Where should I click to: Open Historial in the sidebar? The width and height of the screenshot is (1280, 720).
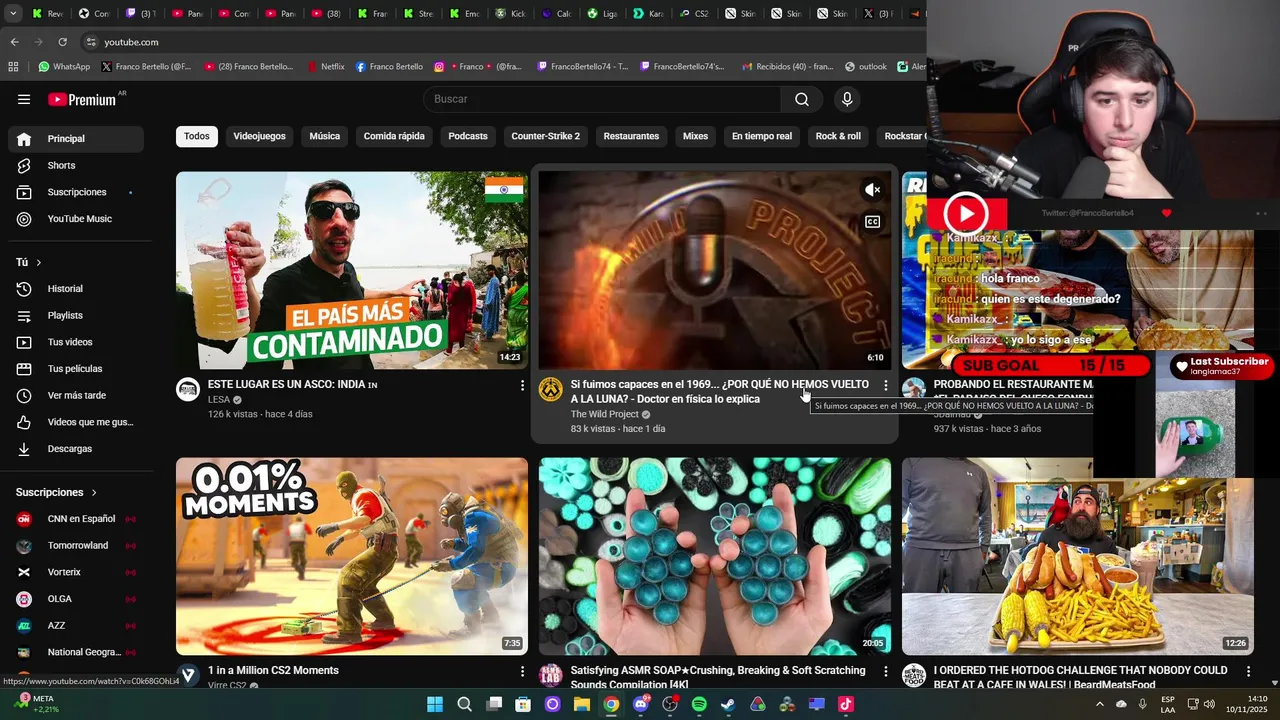(76, 289)
